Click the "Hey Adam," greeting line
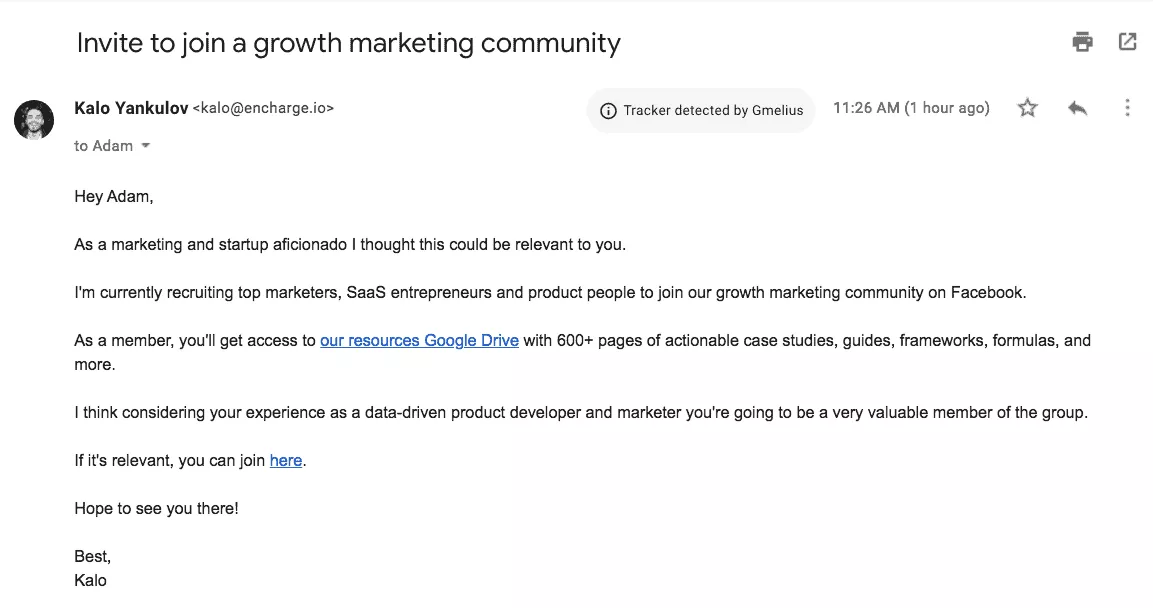The height and width of the screenshot is (608, 1153). pyautogui.click(x=114, y=196)
